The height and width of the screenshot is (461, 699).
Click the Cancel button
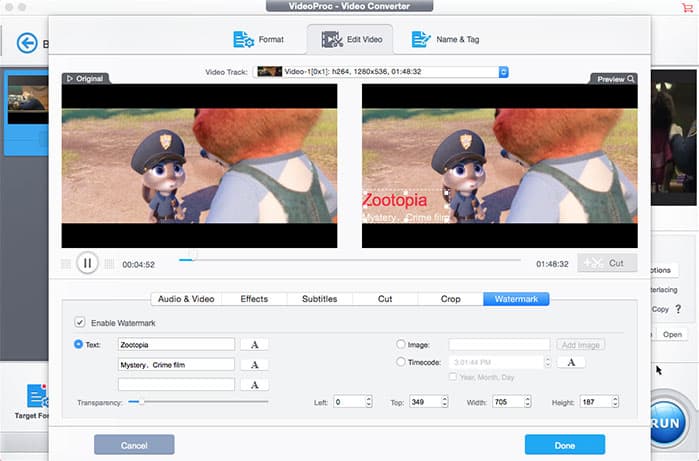(134, 445)
